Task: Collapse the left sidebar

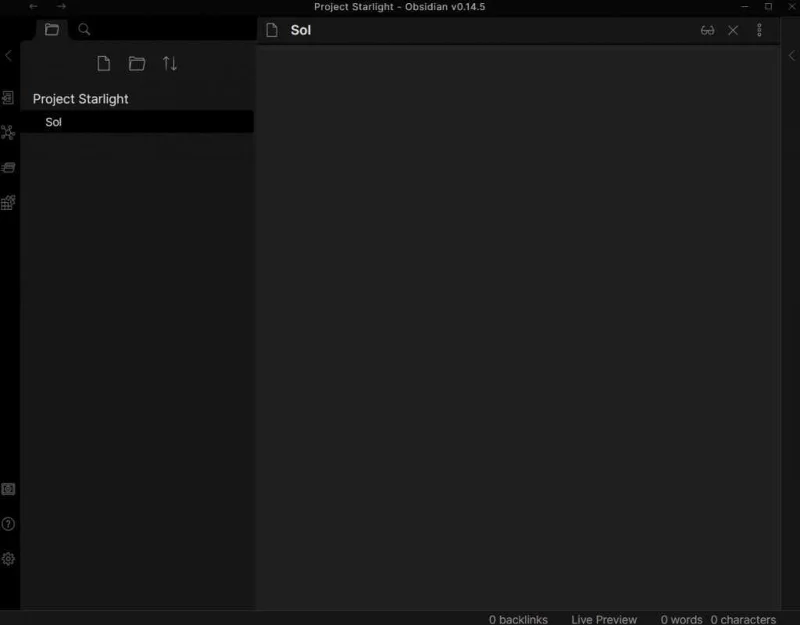Action: 8,56
